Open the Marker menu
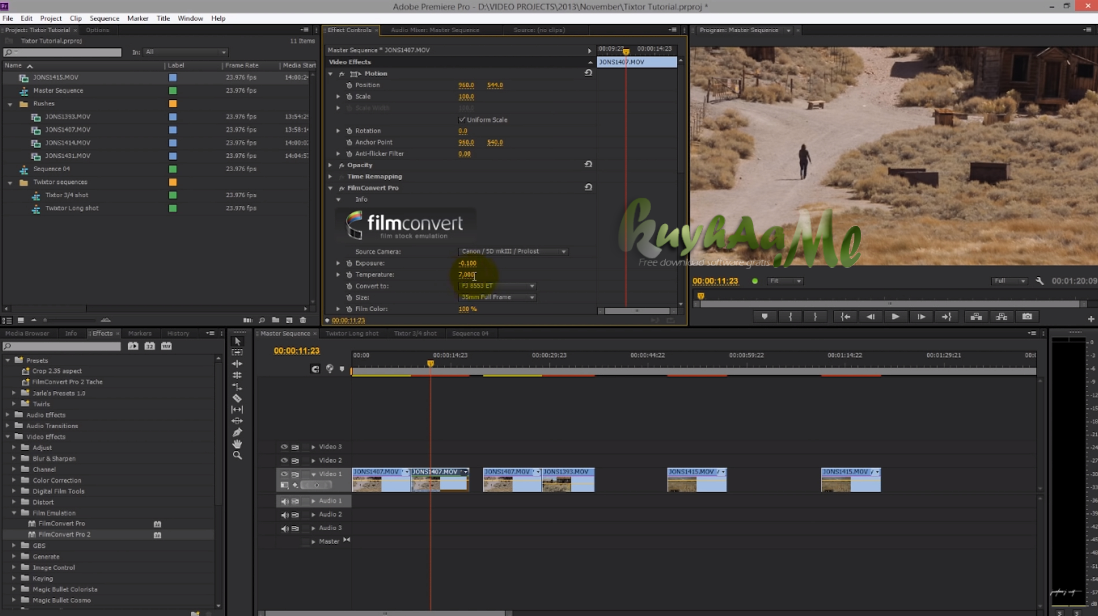The height and width of the screenshot is (616, 1098). pyautogui.click(x=138, y=18)
